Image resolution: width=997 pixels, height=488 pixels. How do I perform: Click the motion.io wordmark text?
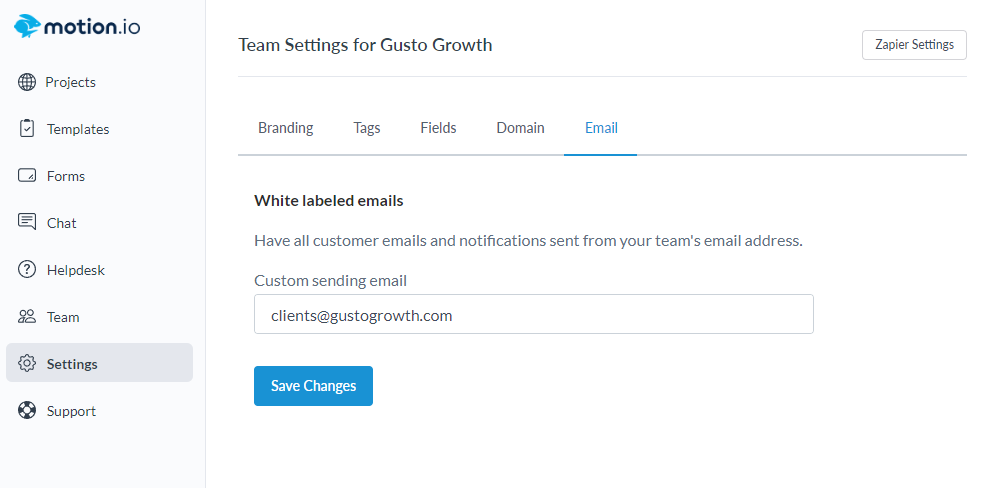pos(93,27)
